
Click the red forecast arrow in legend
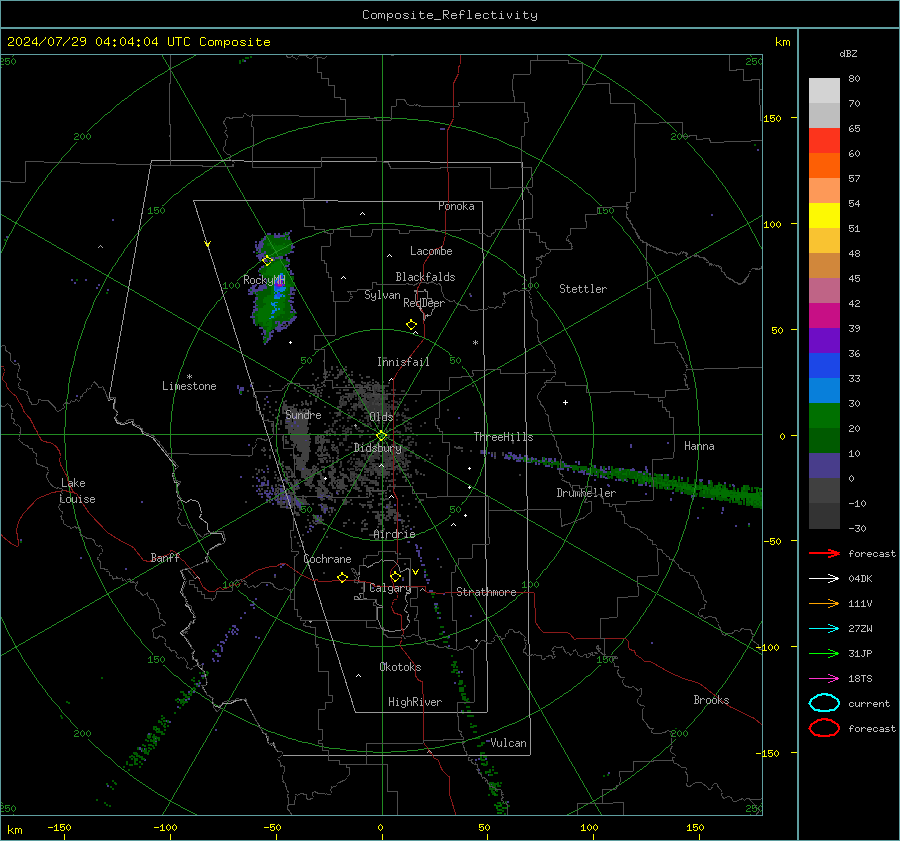[824, 553]
